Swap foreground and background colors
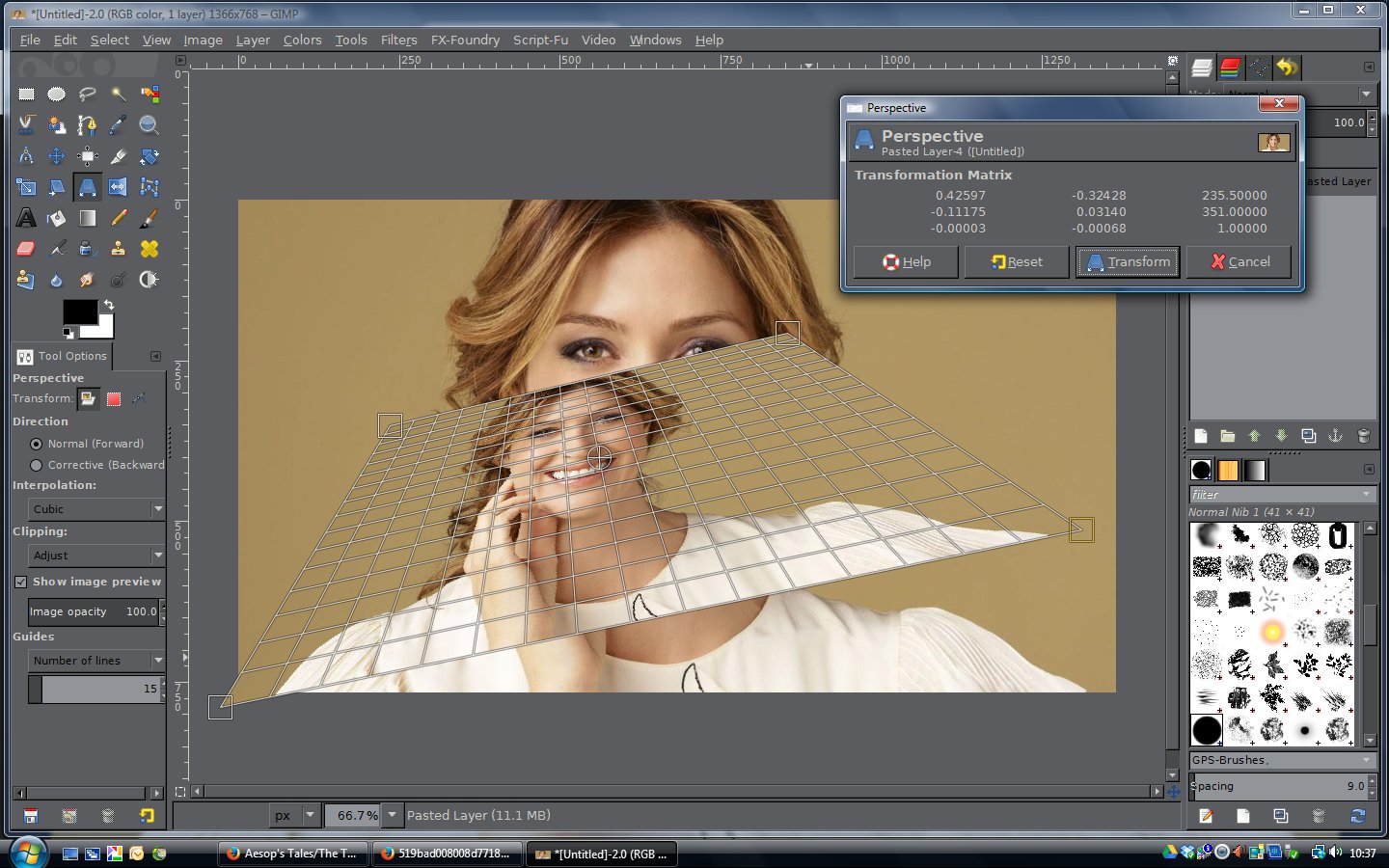The height and width of the screenshot is (868, 1389). [x=109, y=305]
